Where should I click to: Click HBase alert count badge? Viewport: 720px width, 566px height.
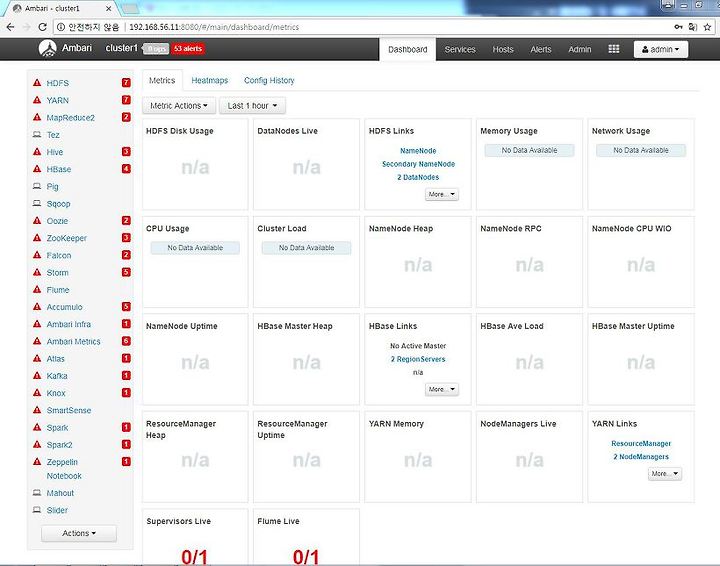click(x=126, y=169)
